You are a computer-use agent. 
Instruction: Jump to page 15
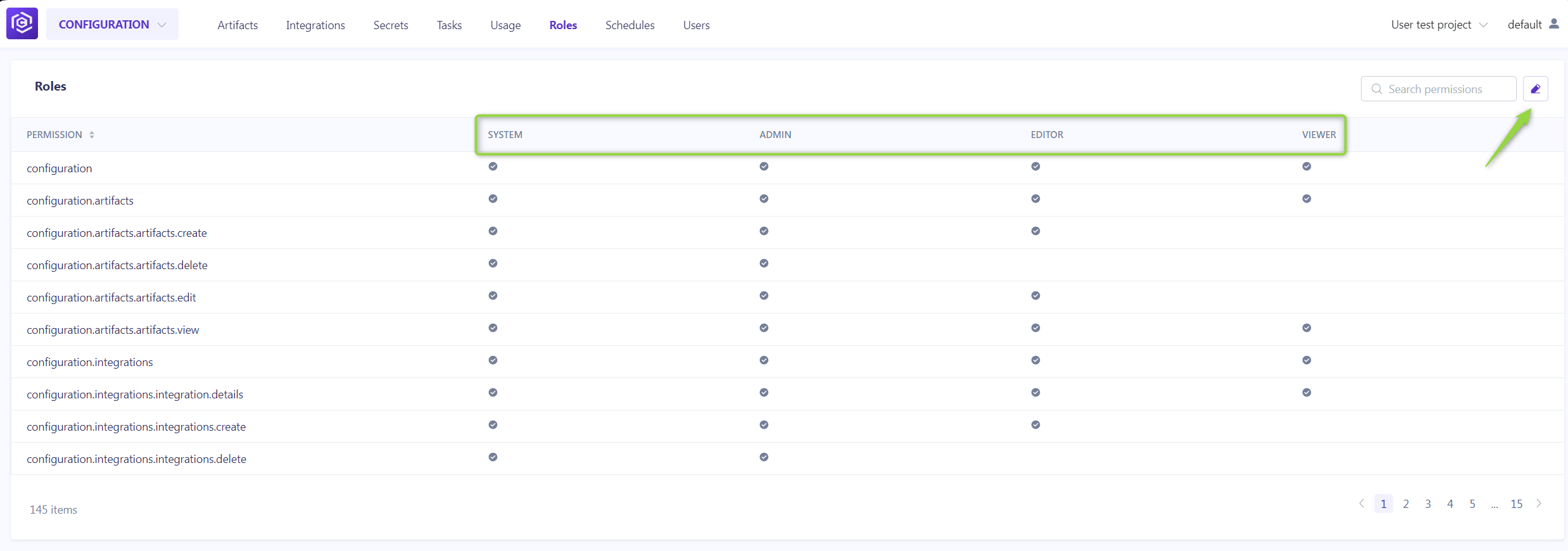[x=1516, y=504]
